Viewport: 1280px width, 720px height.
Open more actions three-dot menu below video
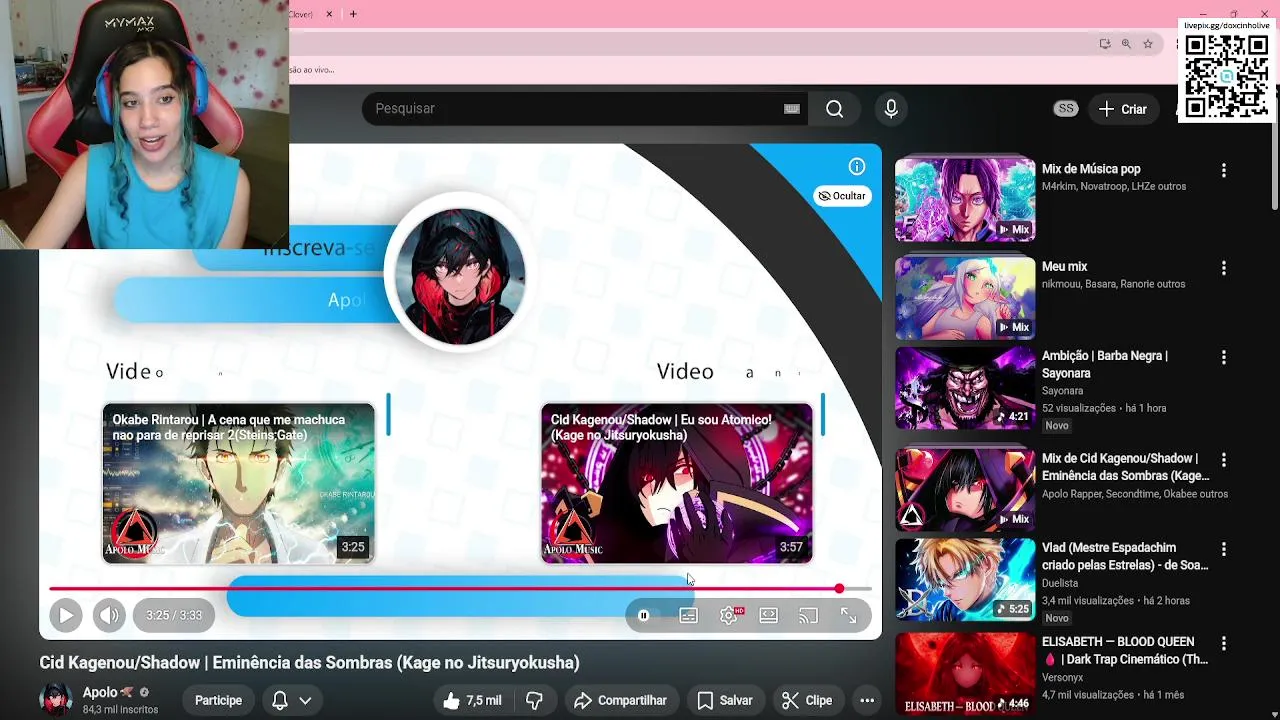[867, 701]
